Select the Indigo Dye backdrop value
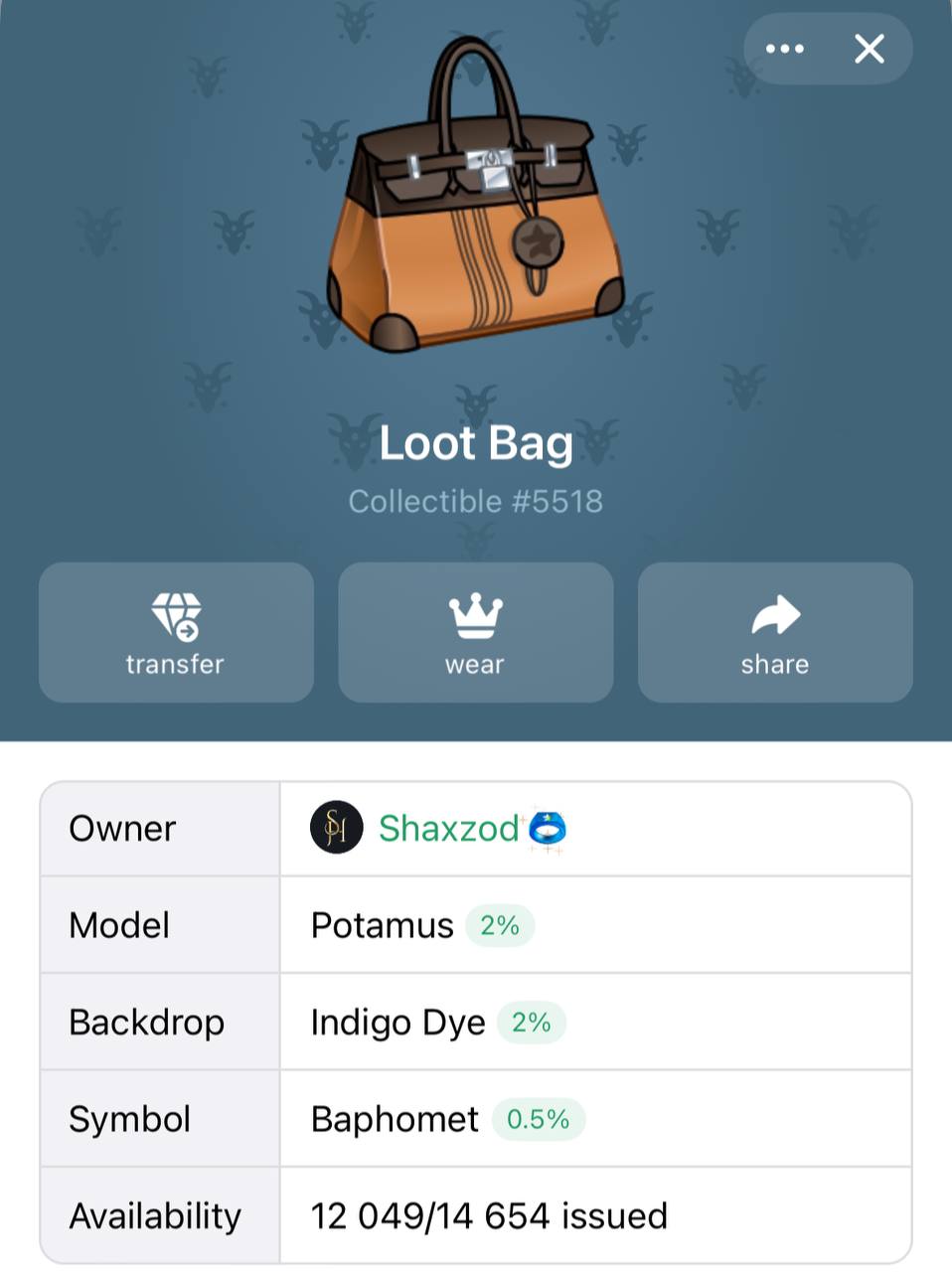952x1272 pixels. [397, 1023]
